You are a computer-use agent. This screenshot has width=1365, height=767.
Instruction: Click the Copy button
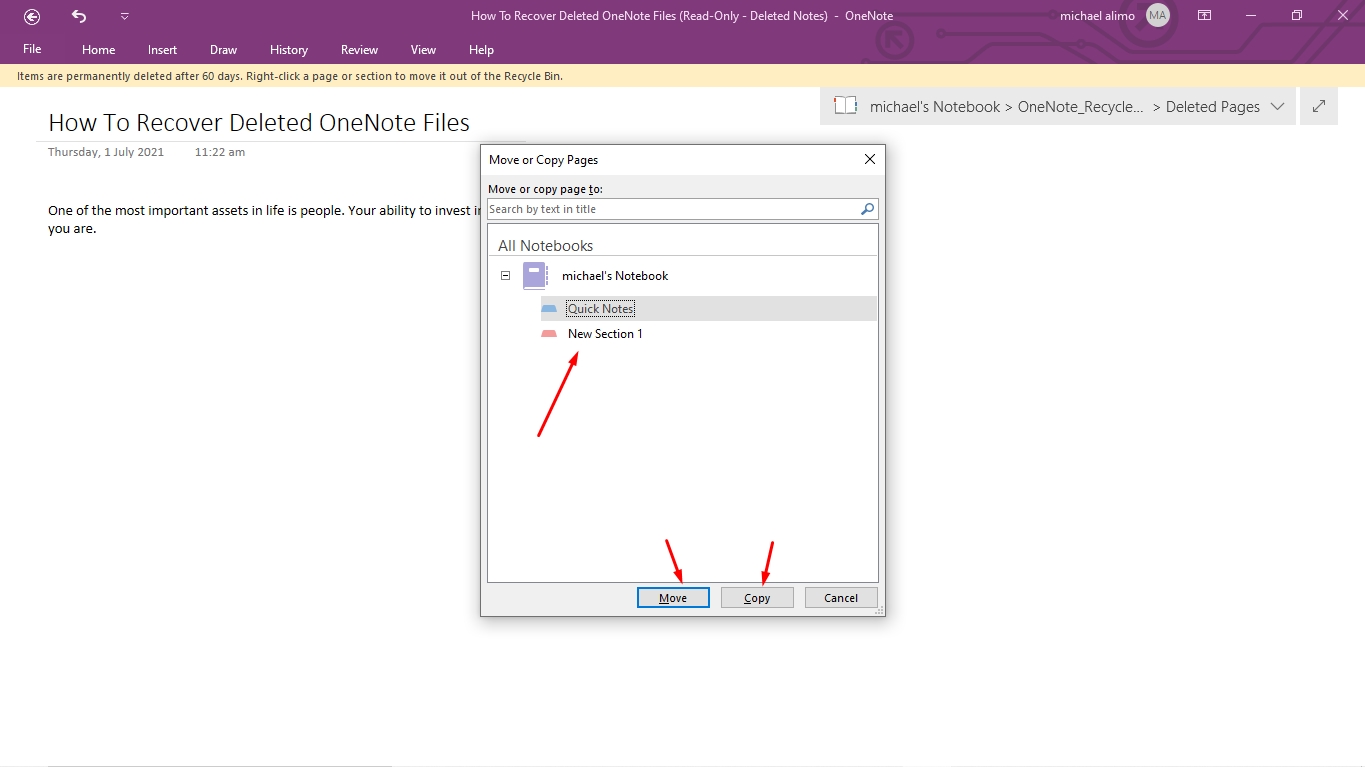point(757,598)
